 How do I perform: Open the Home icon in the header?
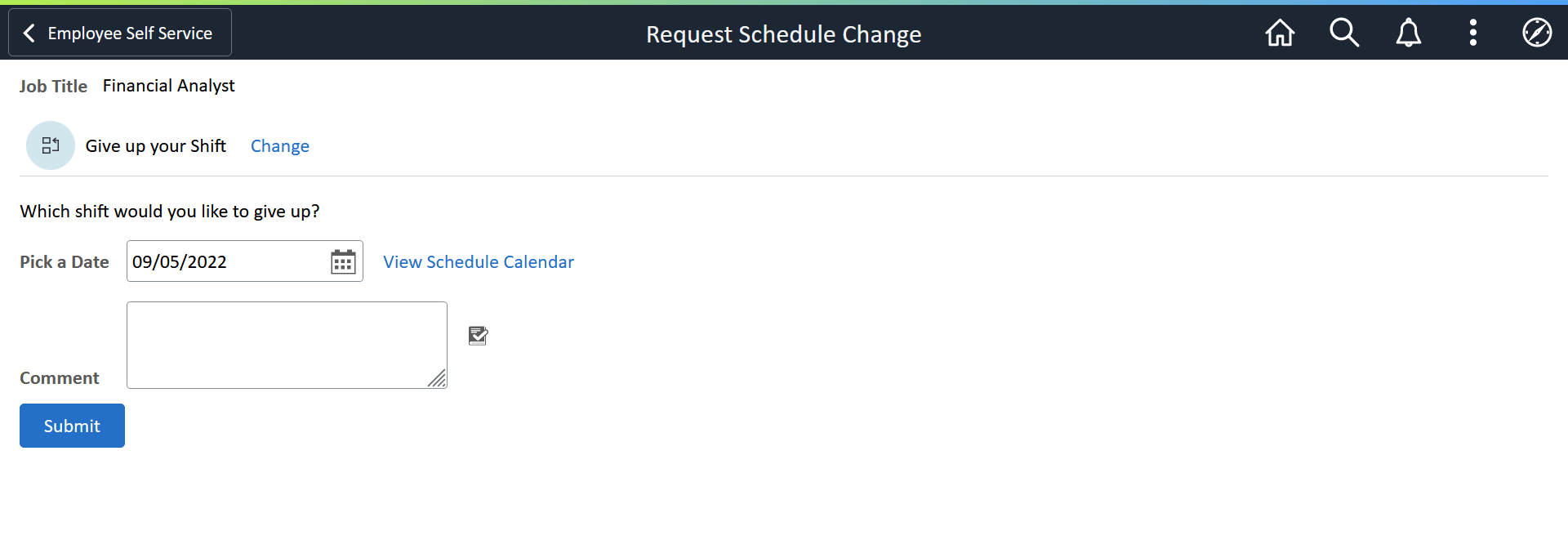1279,33
